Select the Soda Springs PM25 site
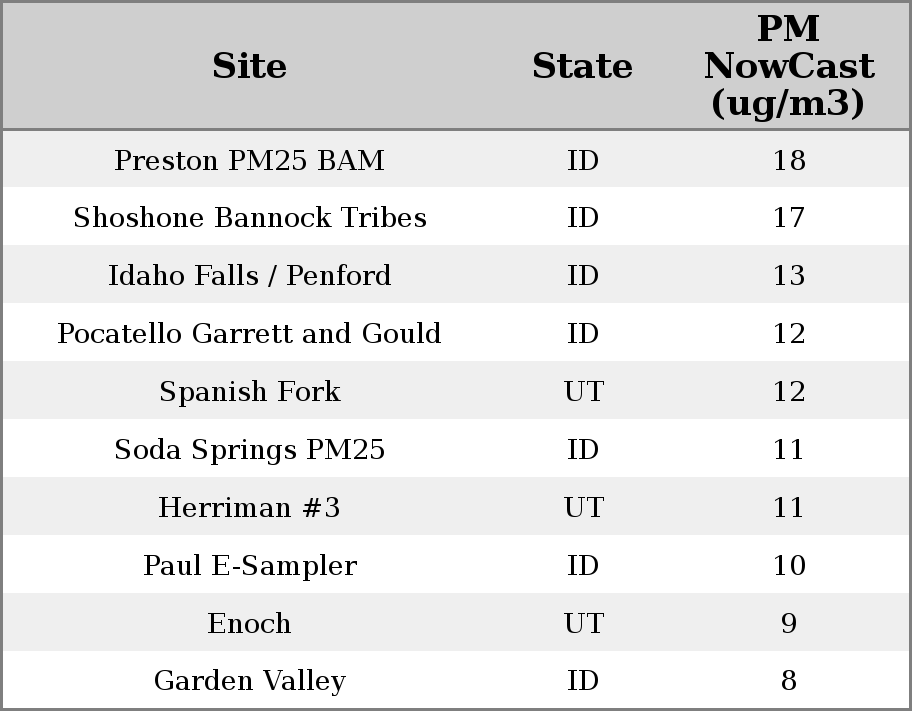Screen dimensions: 912x711 [x=249, y=450]
